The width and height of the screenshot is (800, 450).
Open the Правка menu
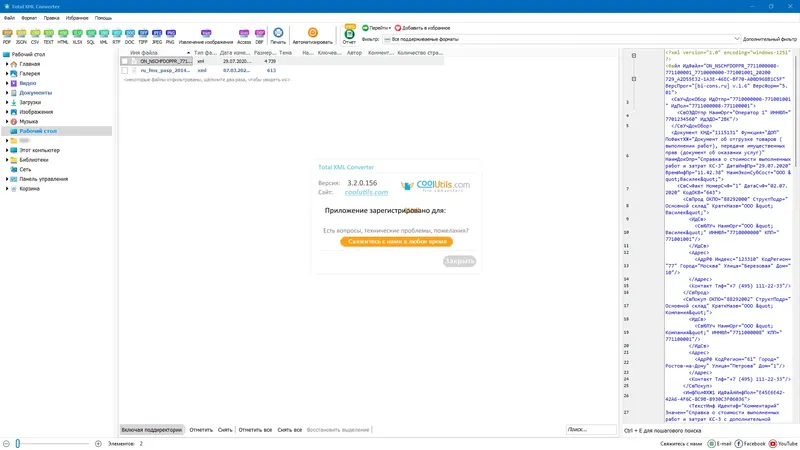(x=52, y=18)
